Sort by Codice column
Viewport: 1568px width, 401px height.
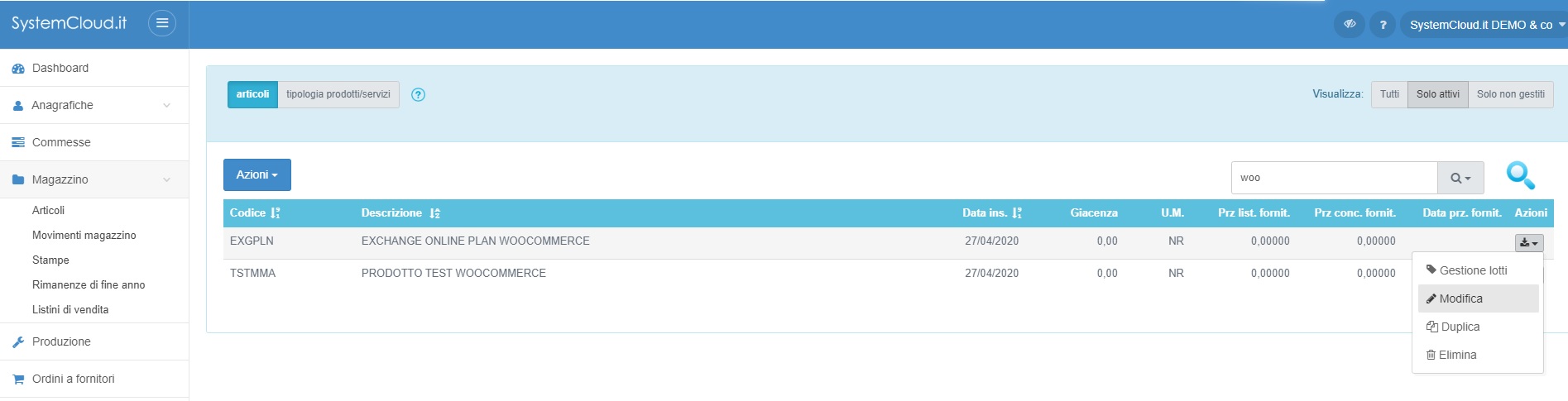(x=255, y=212)
